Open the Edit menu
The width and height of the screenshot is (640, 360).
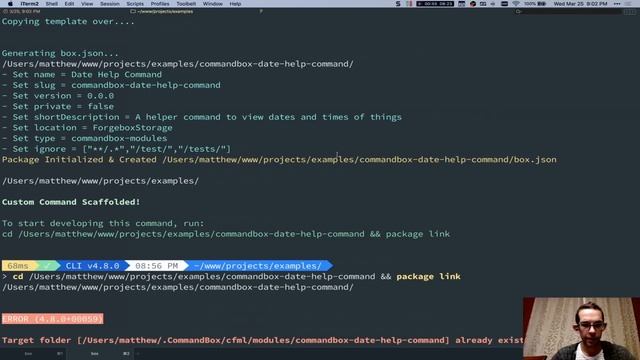[x=69, y=4]
